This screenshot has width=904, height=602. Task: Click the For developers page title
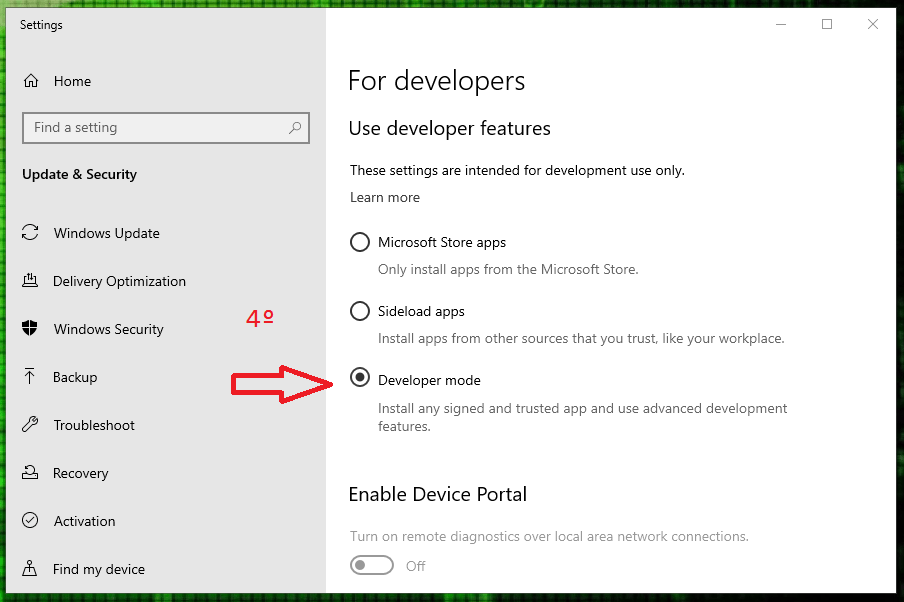coord(437,81)
